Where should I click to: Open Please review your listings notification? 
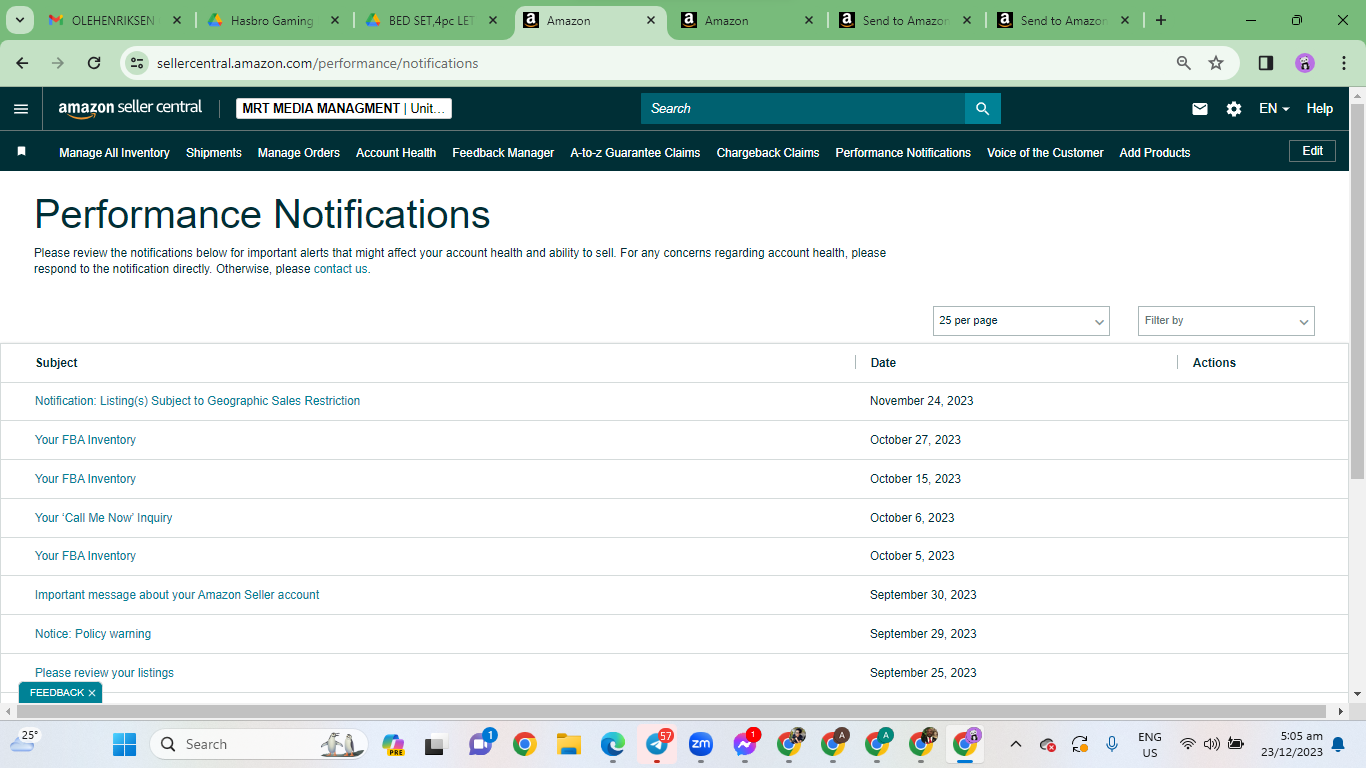pos(104,673)
